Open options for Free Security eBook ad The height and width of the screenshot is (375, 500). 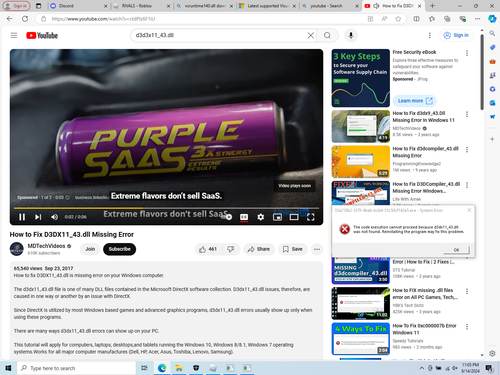467,53
